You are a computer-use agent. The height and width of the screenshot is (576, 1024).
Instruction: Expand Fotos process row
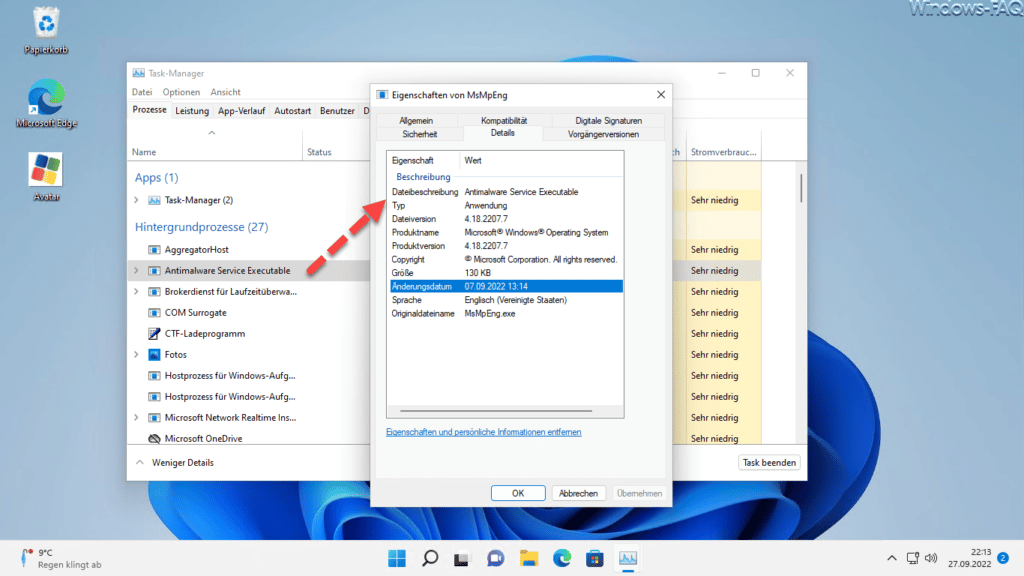tap(136, 355)
